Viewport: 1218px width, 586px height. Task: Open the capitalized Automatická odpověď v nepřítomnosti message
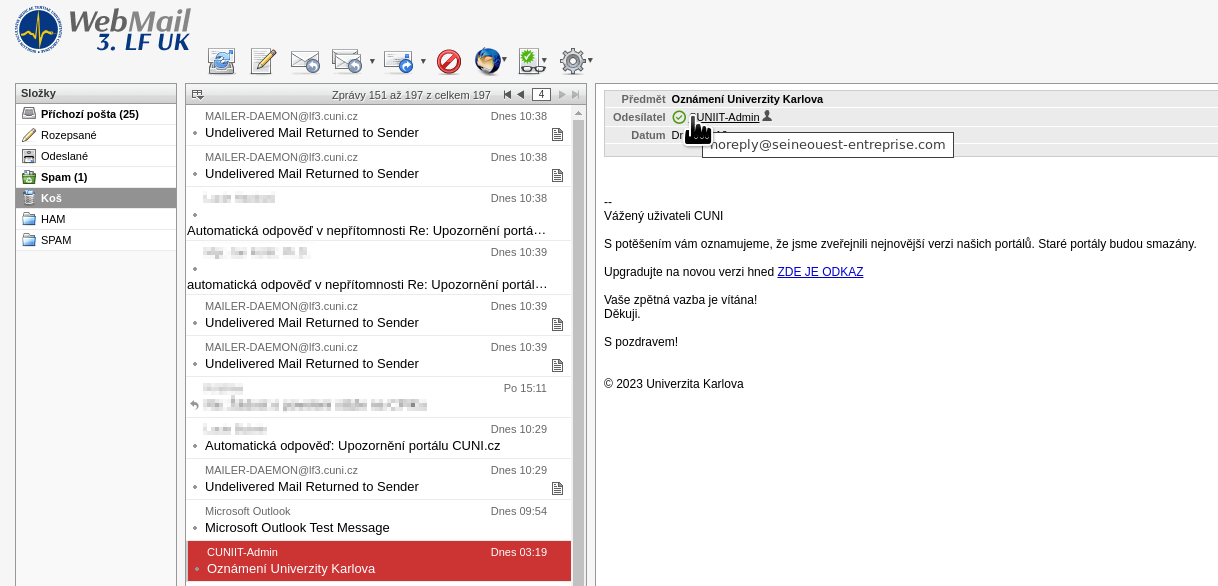[379, 214]
